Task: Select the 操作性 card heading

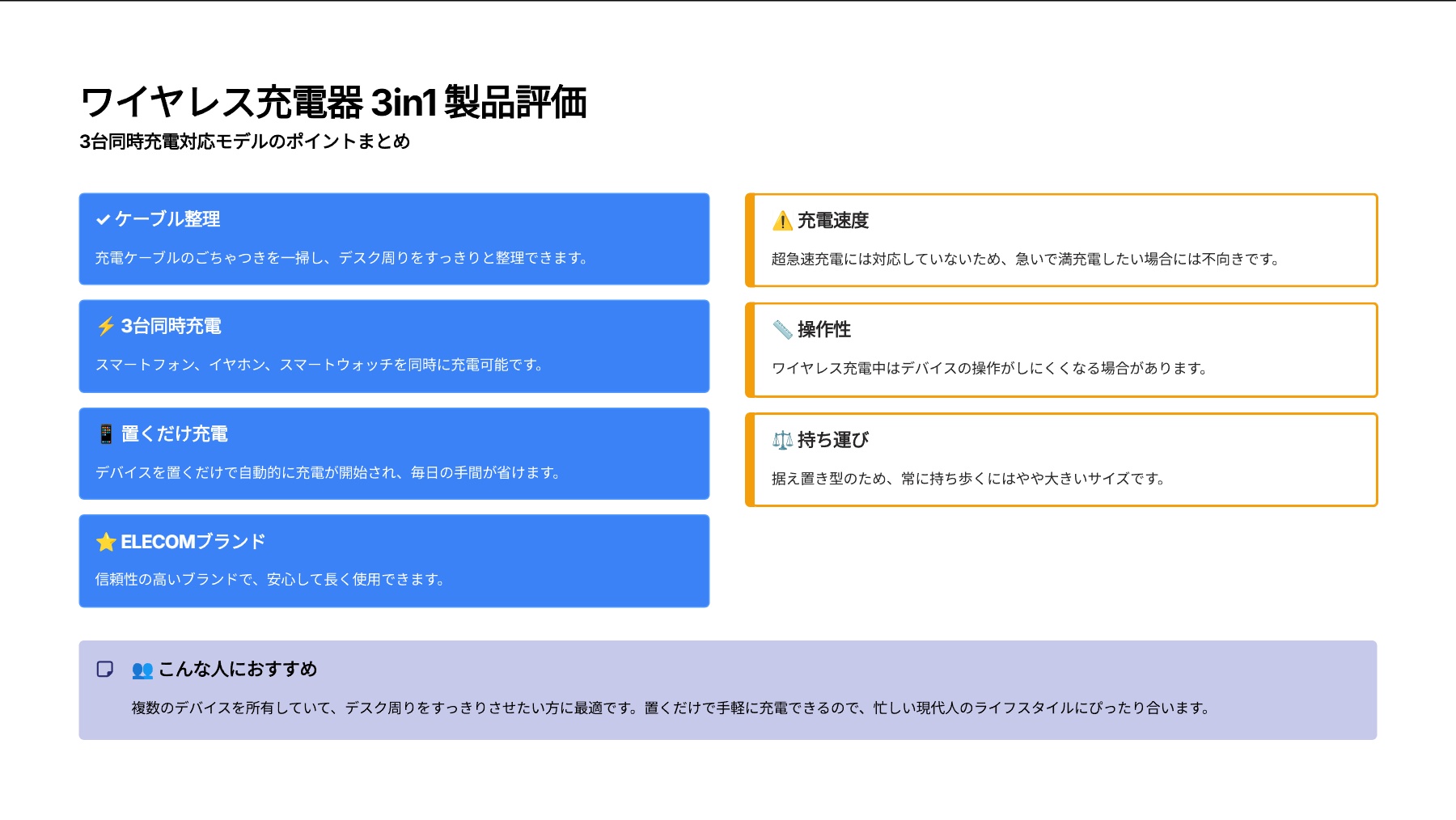Action: point(826,329)
